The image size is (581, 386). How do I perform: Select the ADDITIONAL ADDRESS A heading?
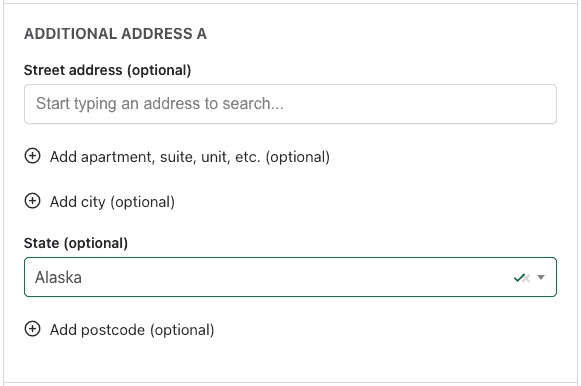(115, 34)
